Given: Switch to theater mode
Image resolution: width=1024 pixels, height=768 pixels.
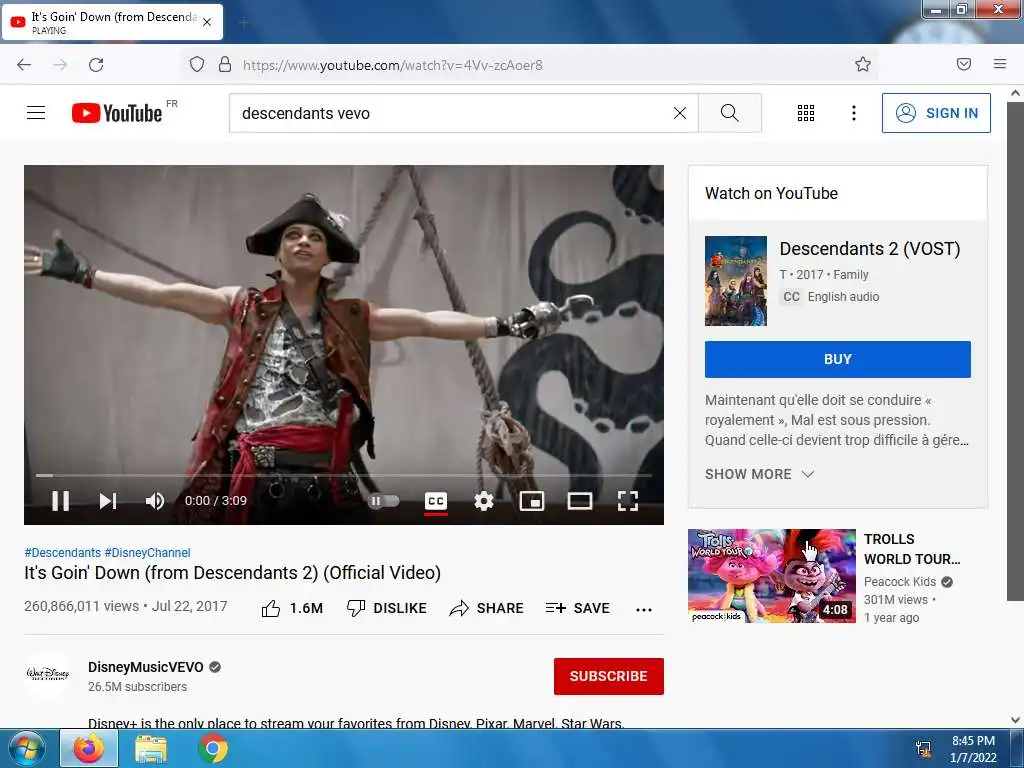Looking at the screenshot, I should coord(580,501).
